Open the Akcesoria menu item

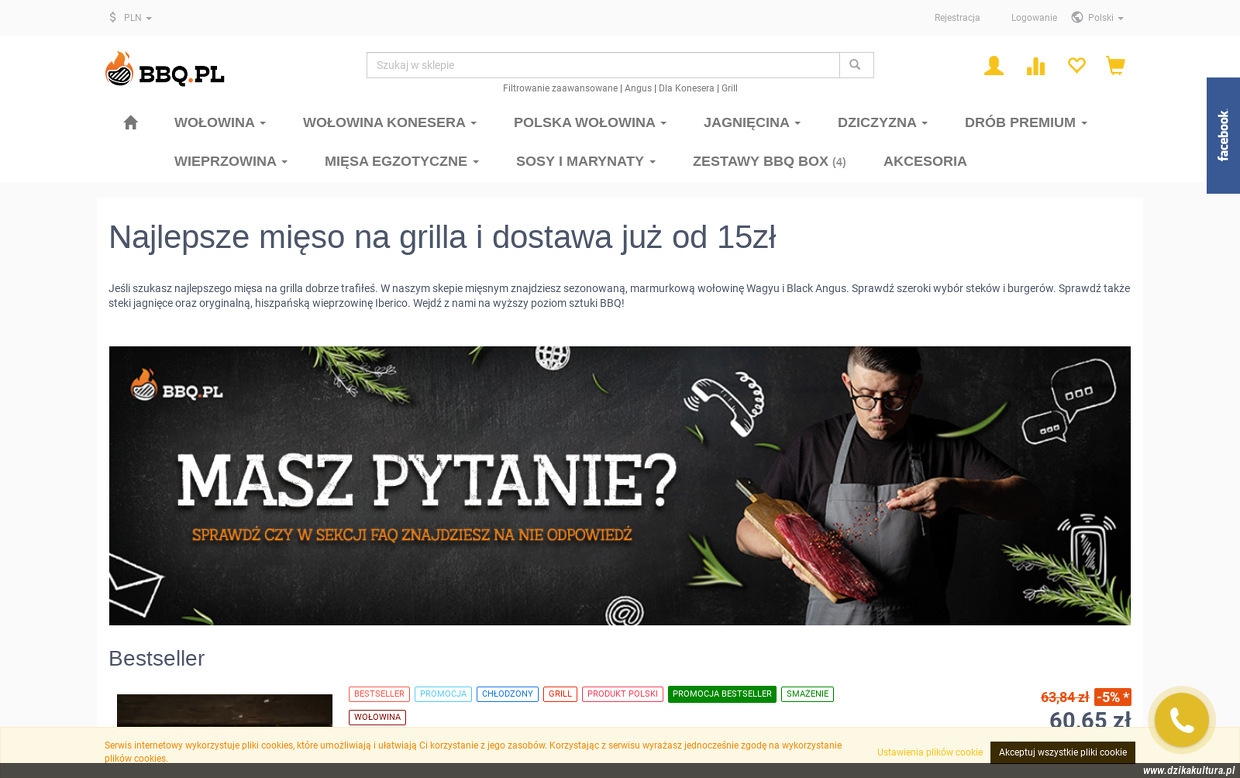click(924, 161)
